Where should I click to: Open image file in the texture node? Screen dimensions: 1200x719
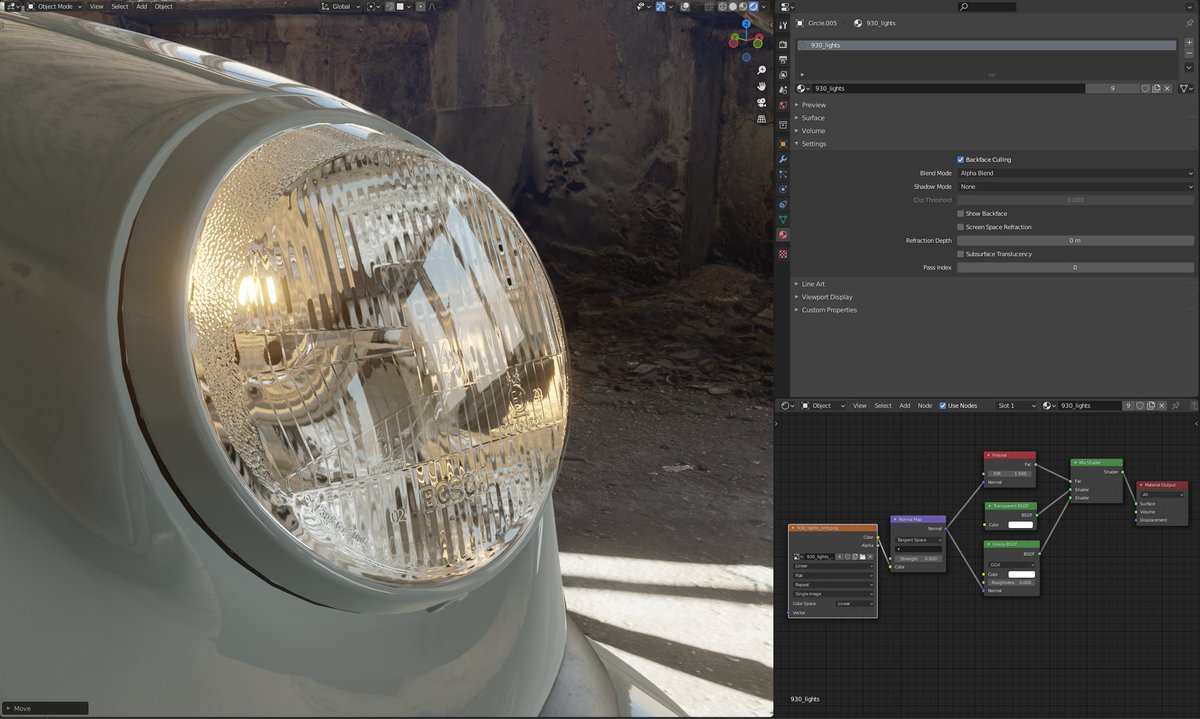pos(862,557)
